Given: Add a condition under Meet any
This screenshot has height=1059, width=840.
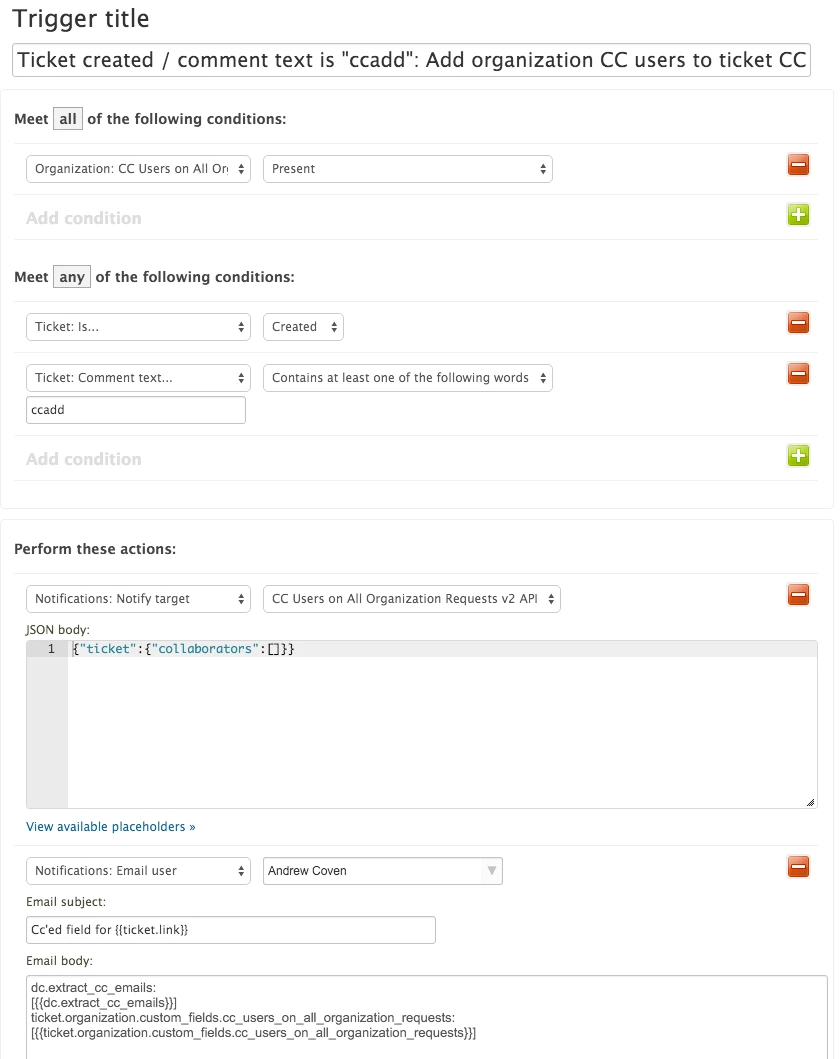Looking at the screenshot, I should [798, 456].
